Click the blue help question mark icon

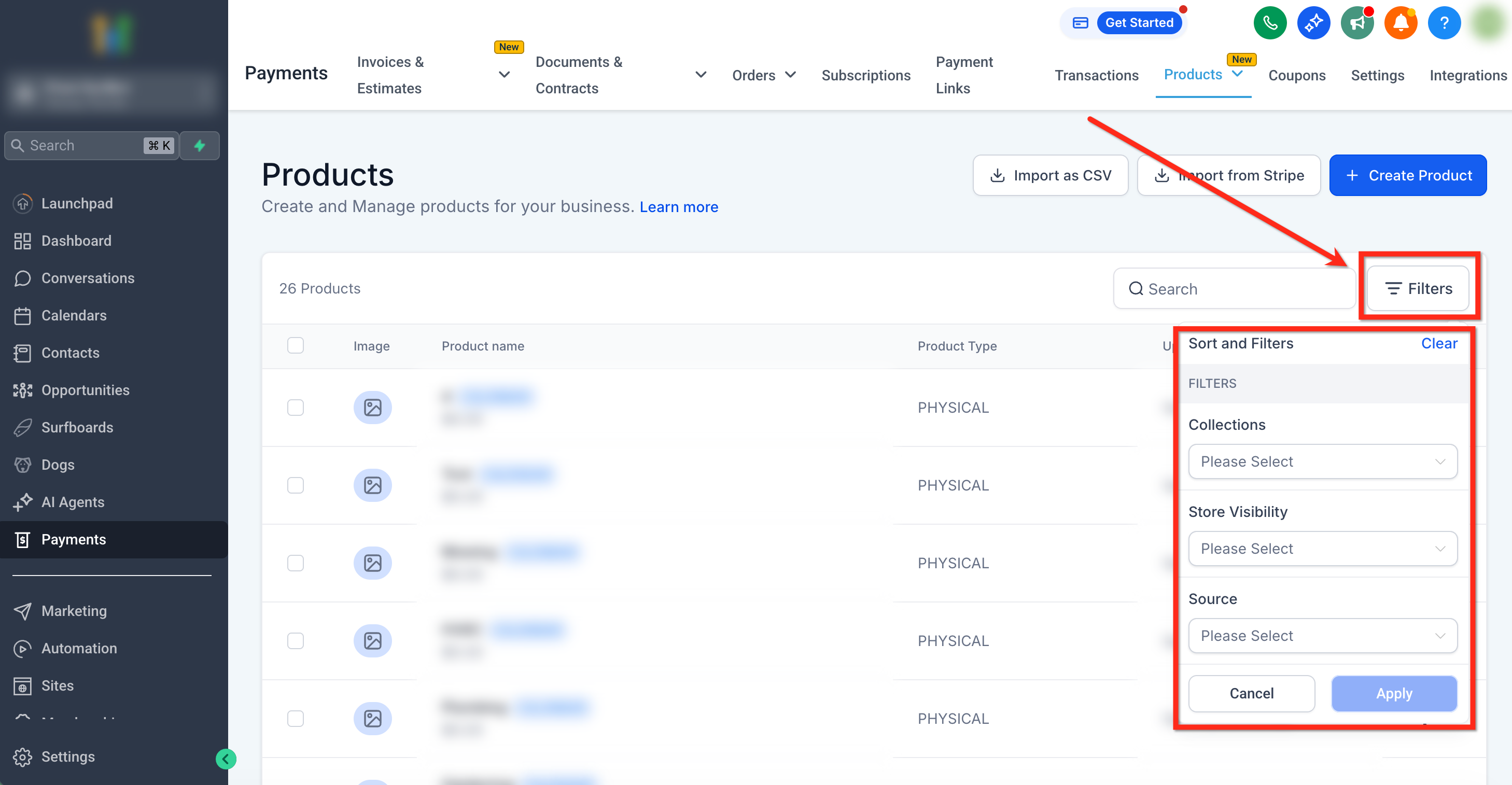point(1444,23)
